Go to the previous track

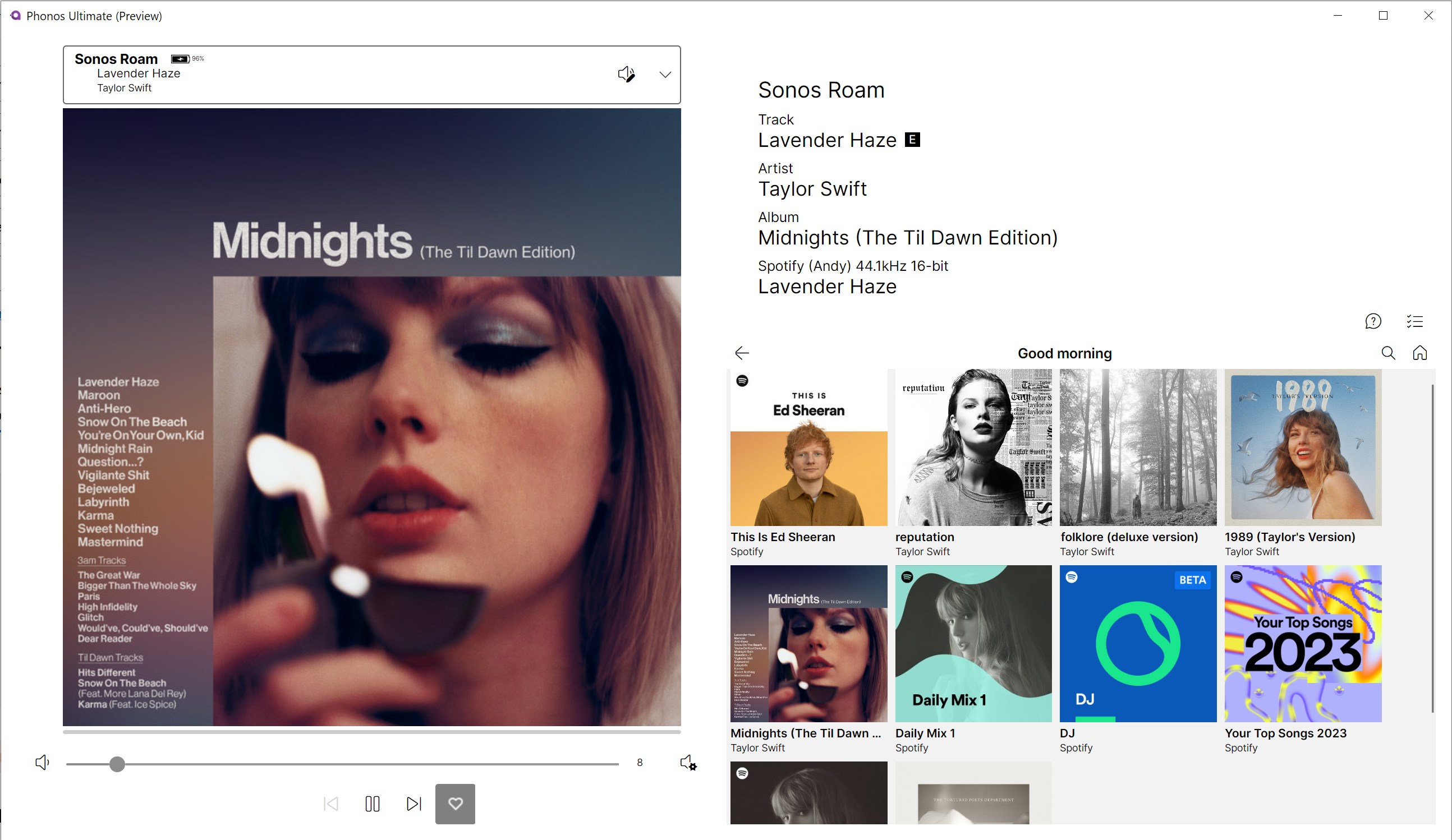[330, 804]
